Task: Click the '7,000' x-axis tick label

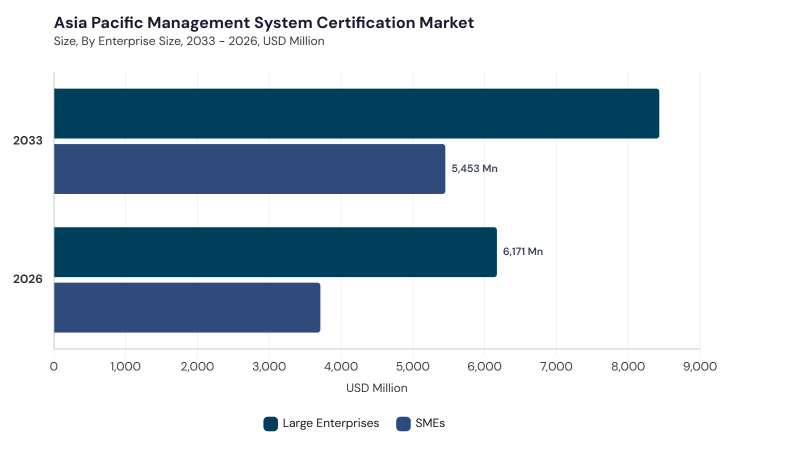Action: [556, 366]
